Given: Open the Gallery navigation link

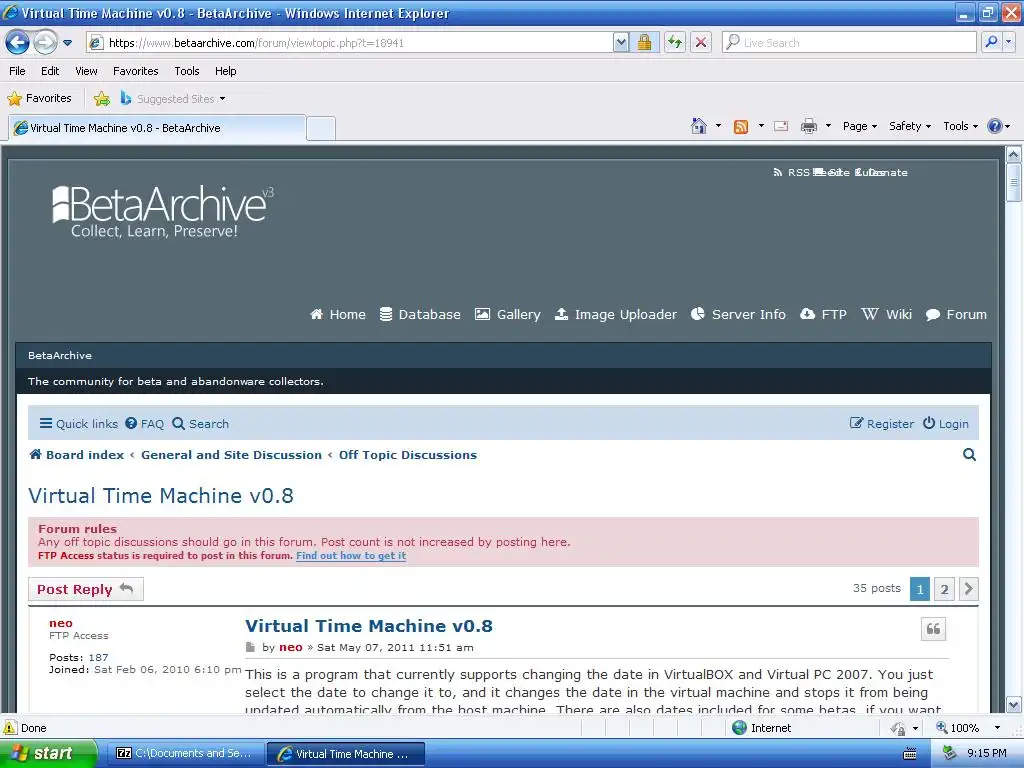Looking at the screenshot, I should 507,315.
